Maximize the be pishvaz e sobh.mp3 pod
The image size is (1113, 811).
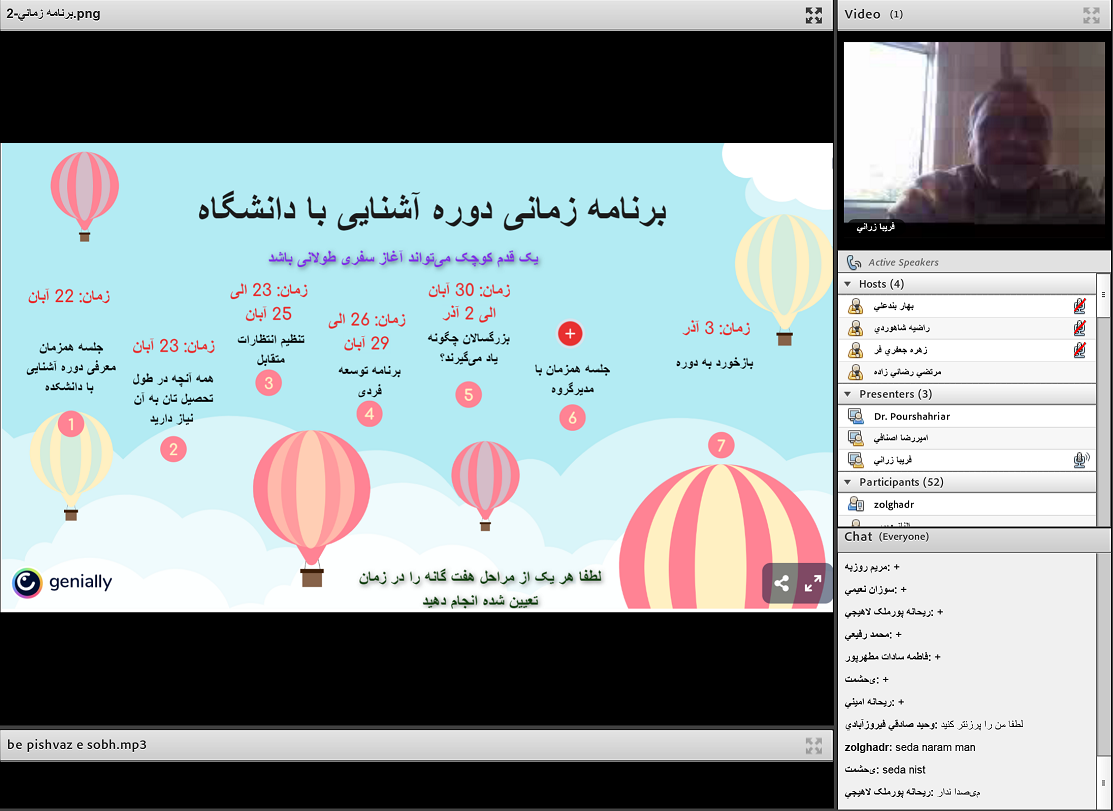tap(814, 745)
